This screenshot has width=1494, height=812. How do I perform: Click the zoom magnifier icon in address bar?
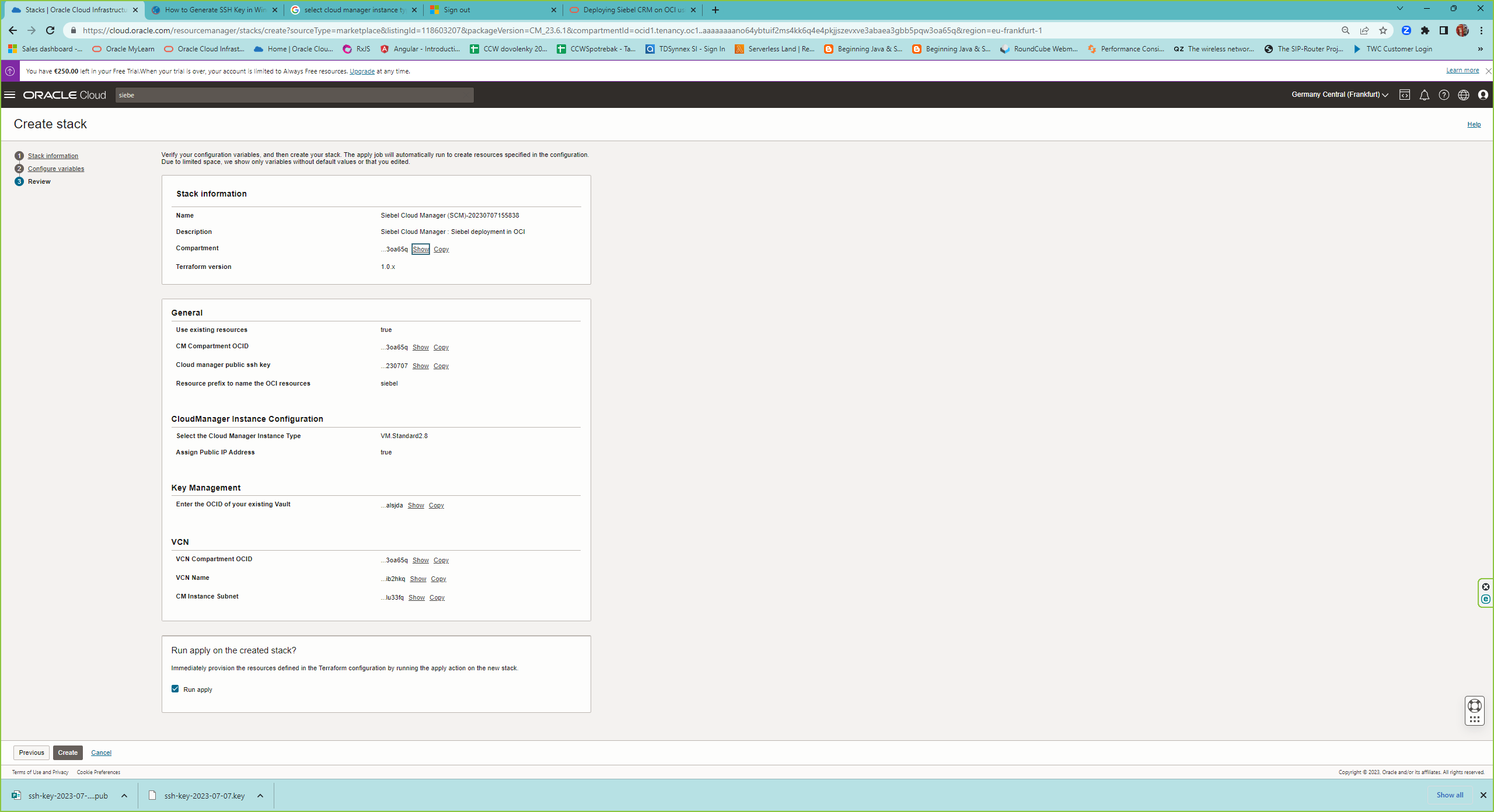1346,30
